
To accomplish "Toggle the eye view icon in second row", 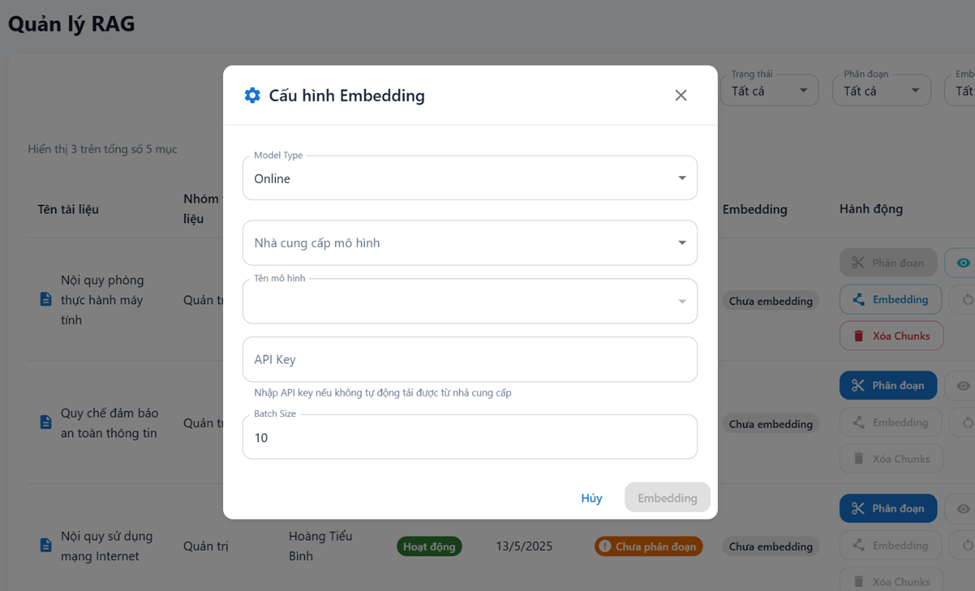I will 962,385.
